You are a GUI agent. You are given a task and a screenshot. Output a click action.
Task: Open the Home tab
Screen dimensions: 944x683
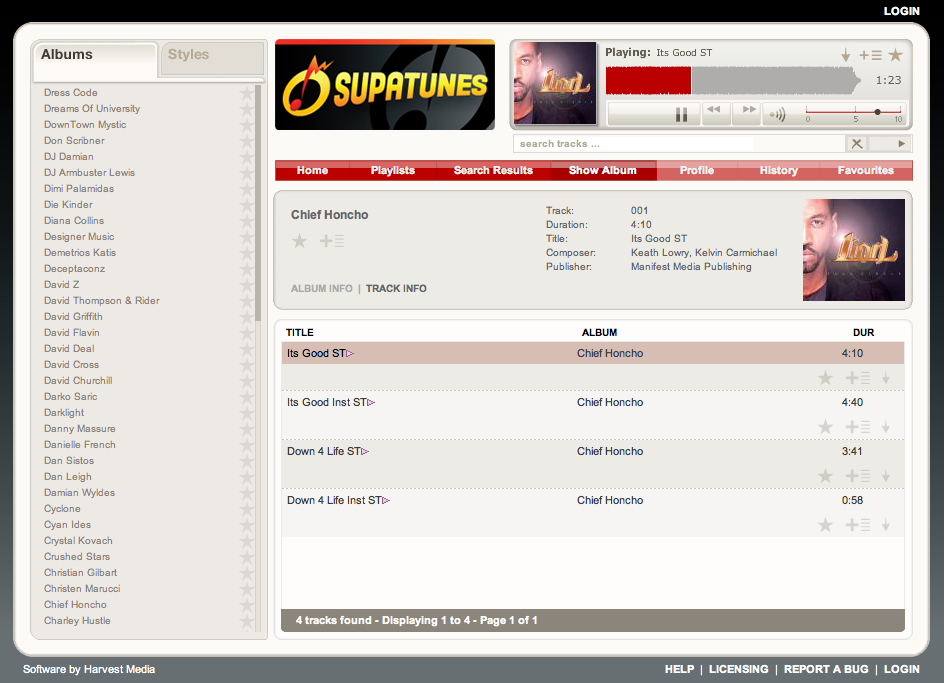point(312,170)
